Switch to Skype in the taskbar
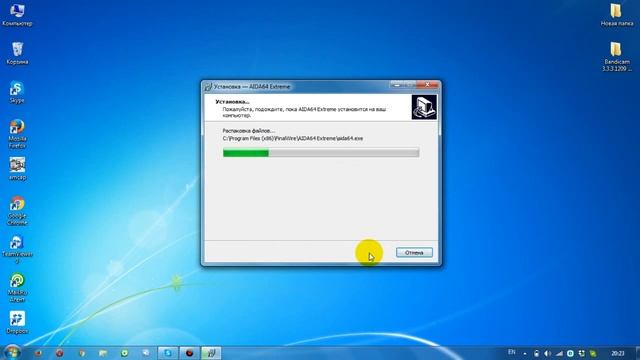 [168, 353]
